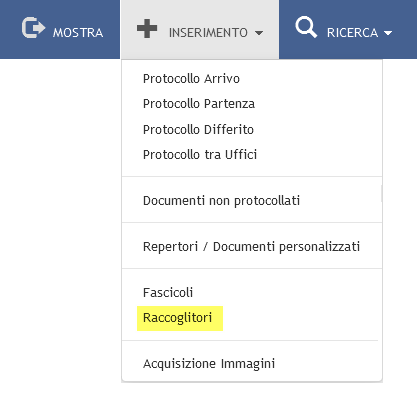The width and height of the screenshot is (417, 395).
Task: Collapse the INSERIMENTO dropdown caret
Action: tap(259, 33)
